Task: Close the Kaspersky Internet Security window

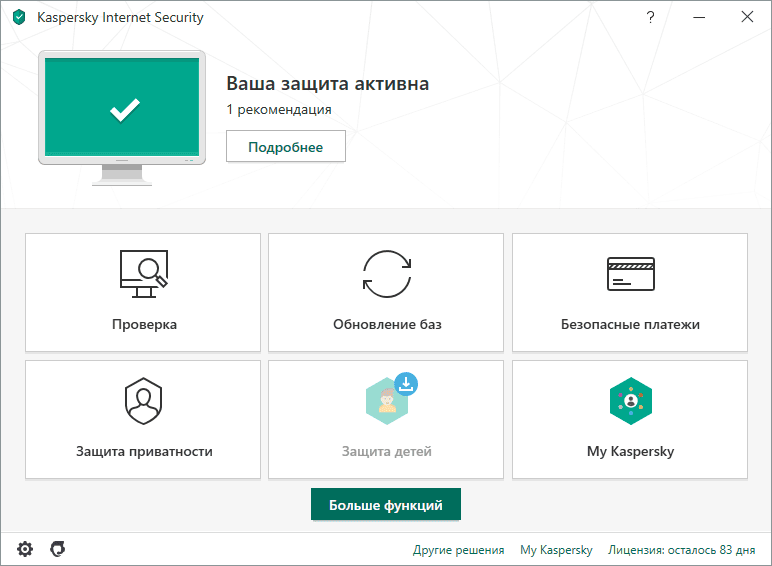Action: 747,17
